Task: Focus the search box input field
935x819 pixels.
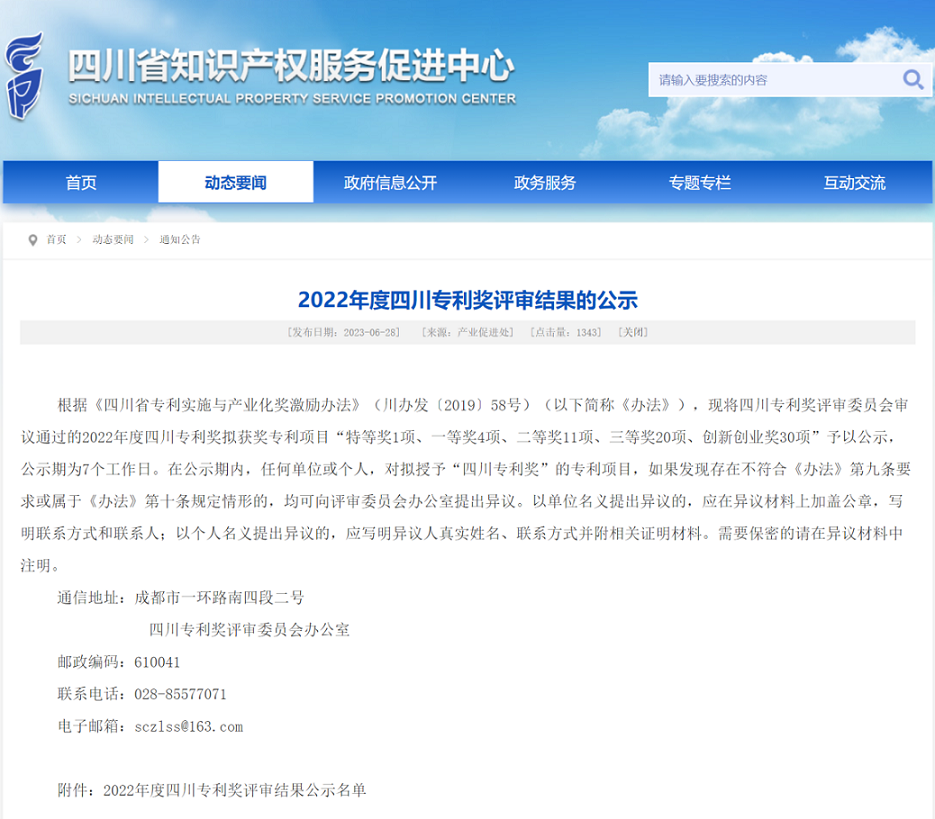Action: point(770,80)
